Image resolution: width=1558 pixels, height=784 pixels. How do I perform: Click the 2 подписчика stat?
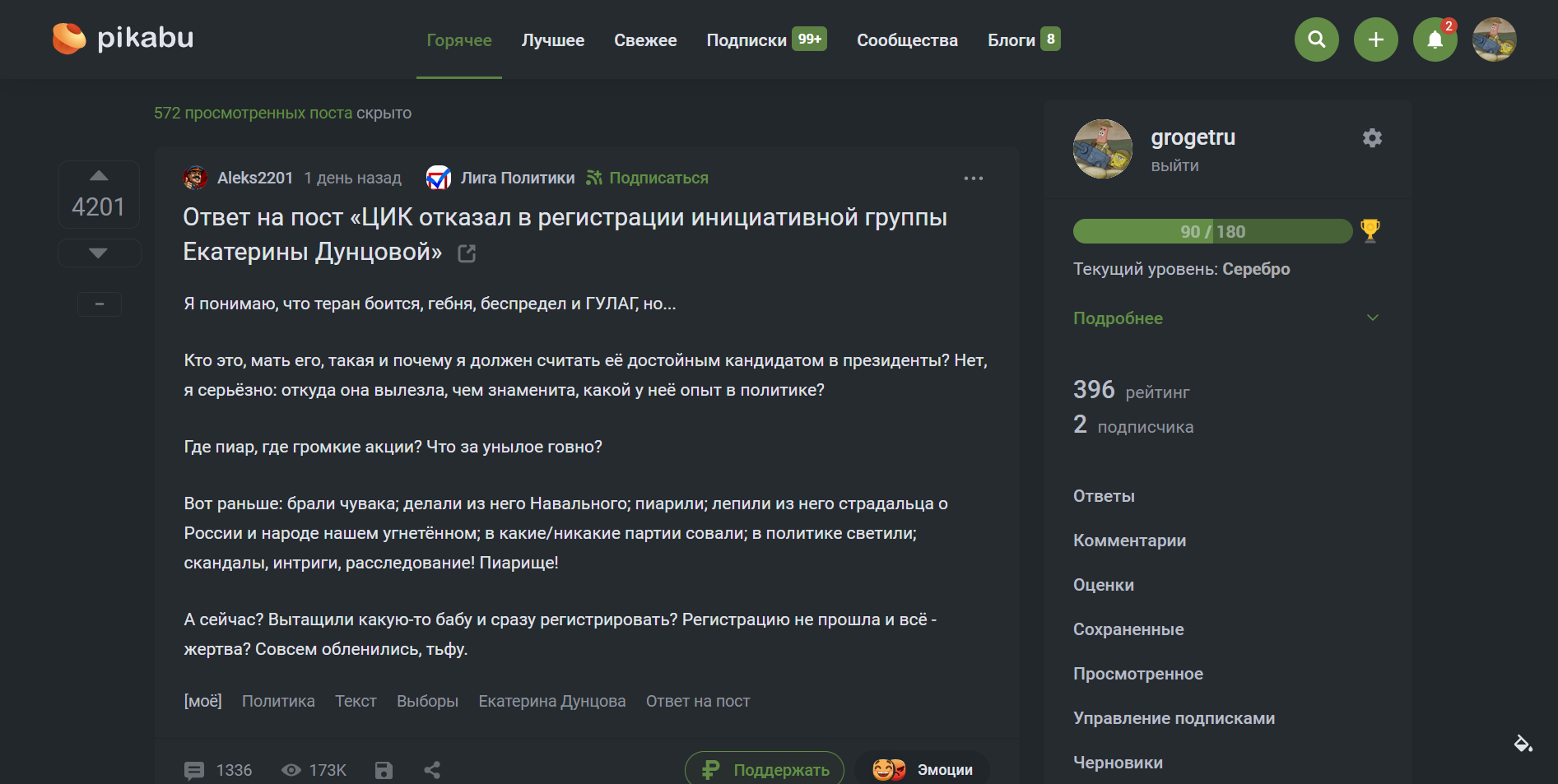(x=1133, y=424)
